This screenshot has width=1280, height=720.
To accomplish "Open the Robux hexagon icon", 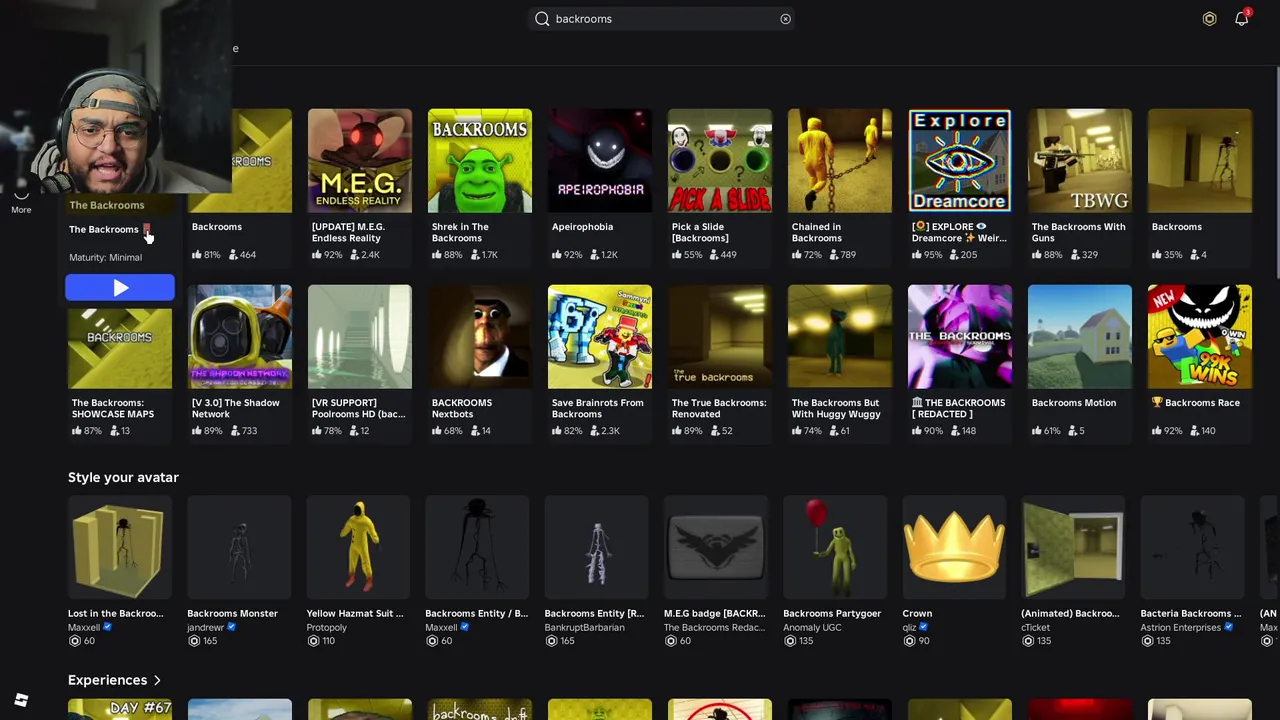I will click(1209, 19).
